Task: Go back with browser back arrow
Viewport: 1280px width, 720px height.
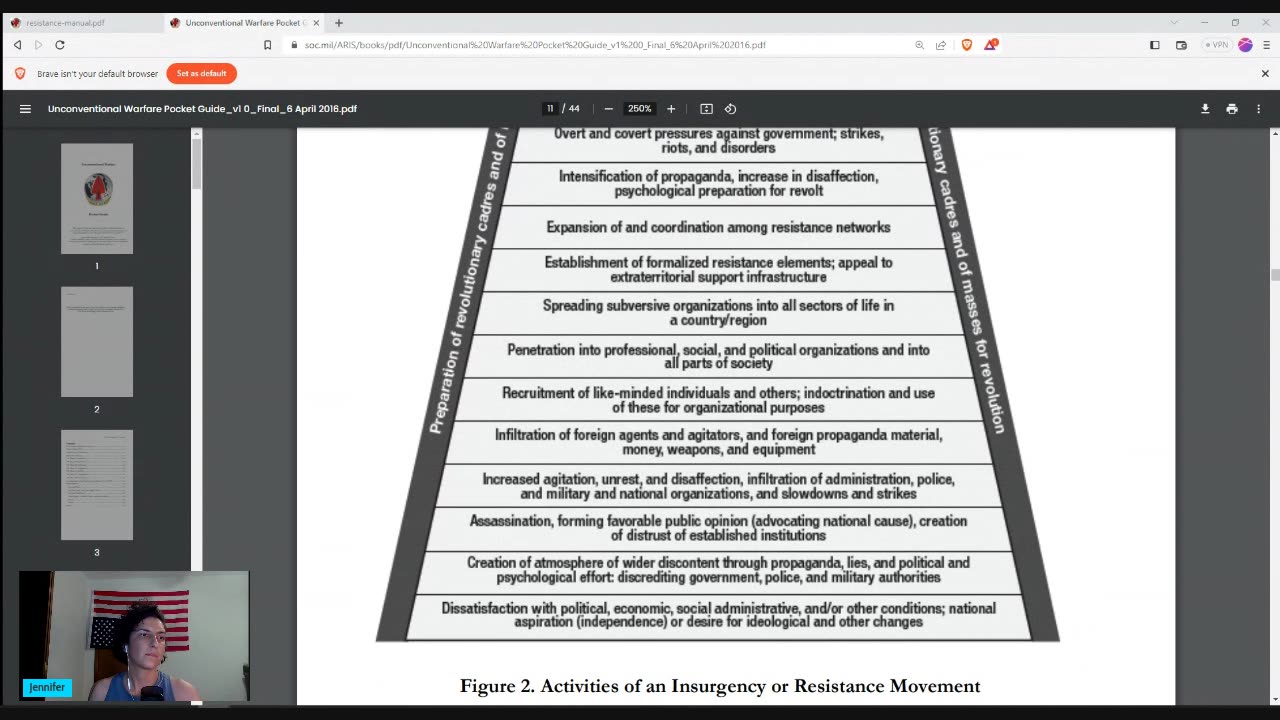Action: (17, 45)
